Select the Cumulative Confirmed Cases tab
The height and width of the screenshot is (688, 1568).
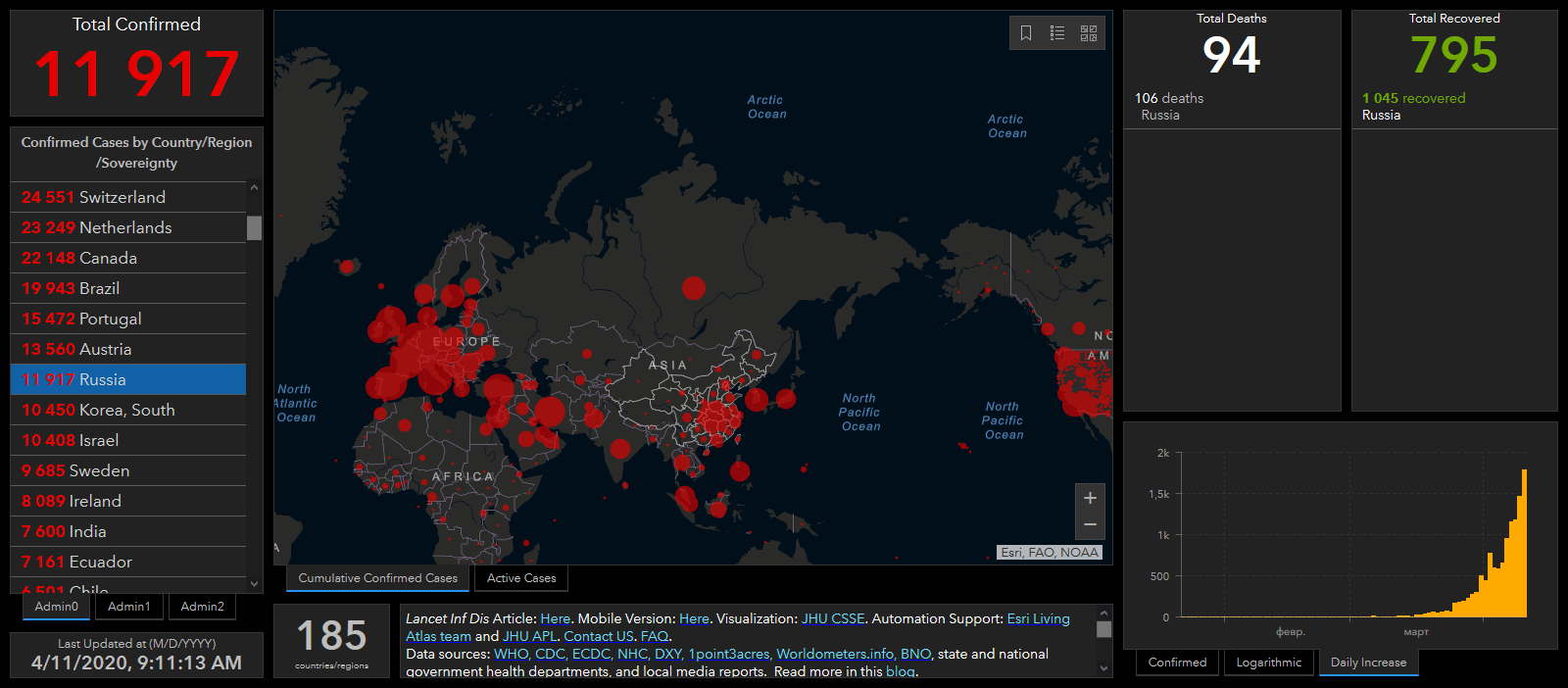point(377,578)
